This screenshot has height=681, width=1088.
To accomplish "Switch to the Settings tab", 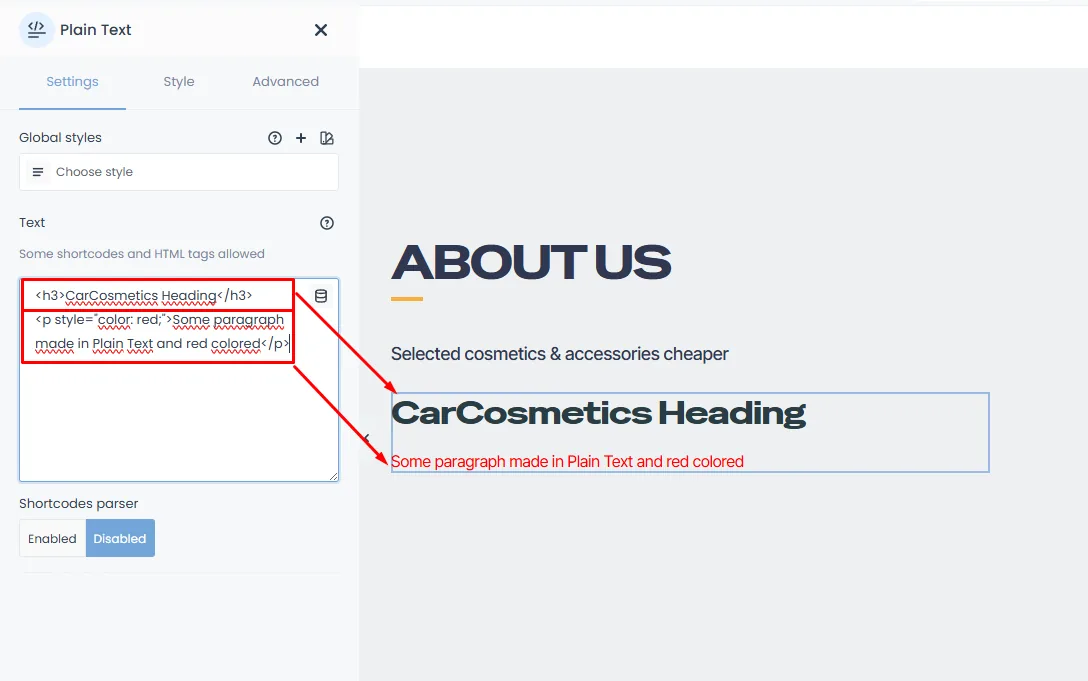I will pos(72,81).
